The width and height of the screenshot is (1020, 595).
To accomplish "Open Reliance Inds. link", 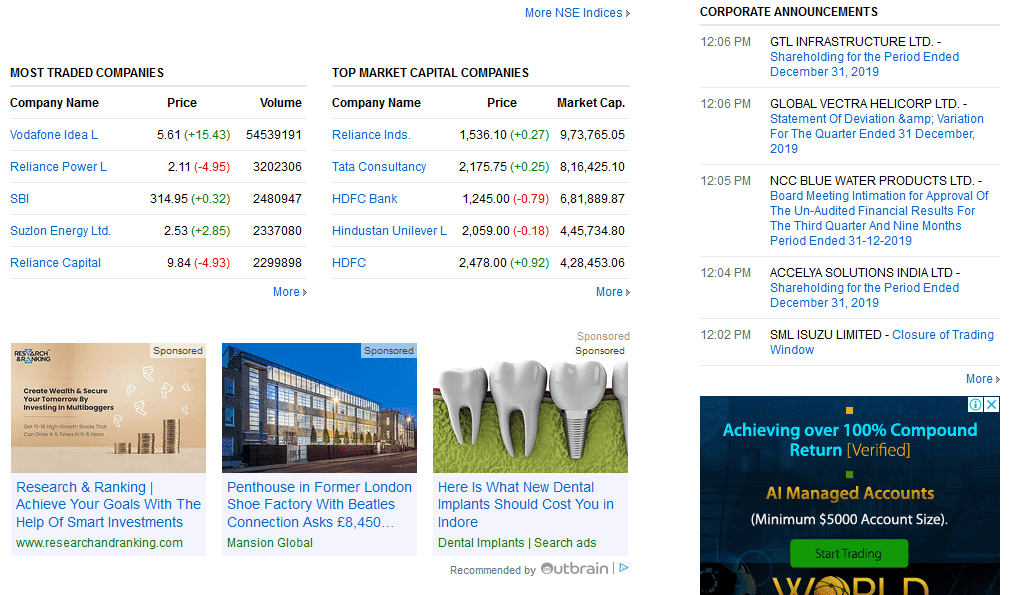I will [x=371, y=135].
